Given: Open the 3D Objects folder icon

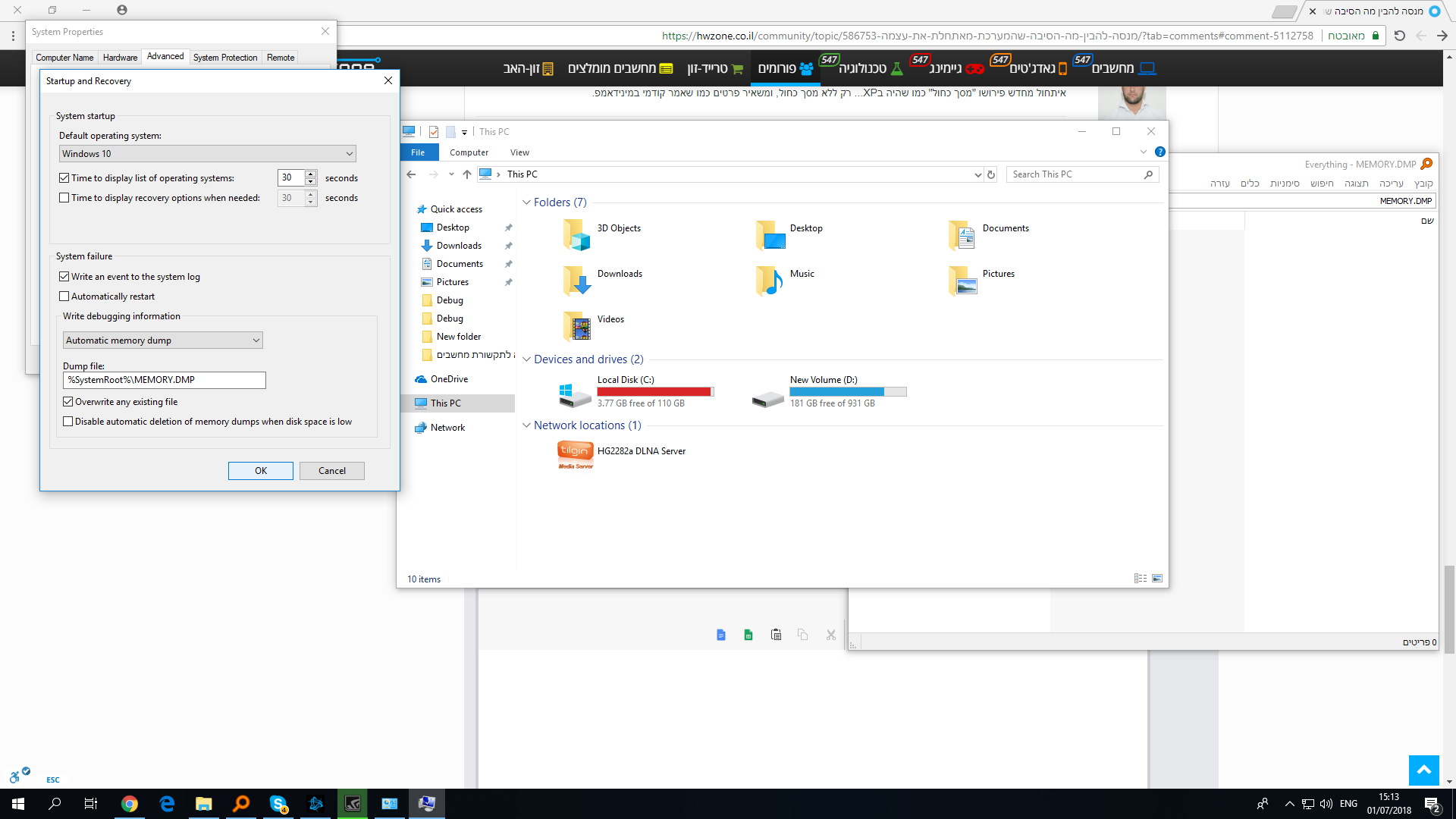Looking at the screenshot, I should (576, 234).
